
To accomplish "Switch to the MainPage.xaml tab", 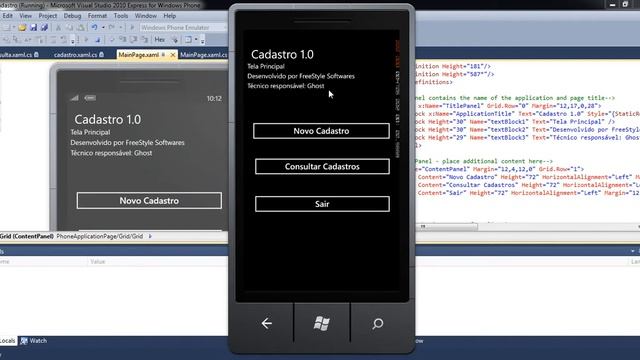I will [x=138, y=55].
